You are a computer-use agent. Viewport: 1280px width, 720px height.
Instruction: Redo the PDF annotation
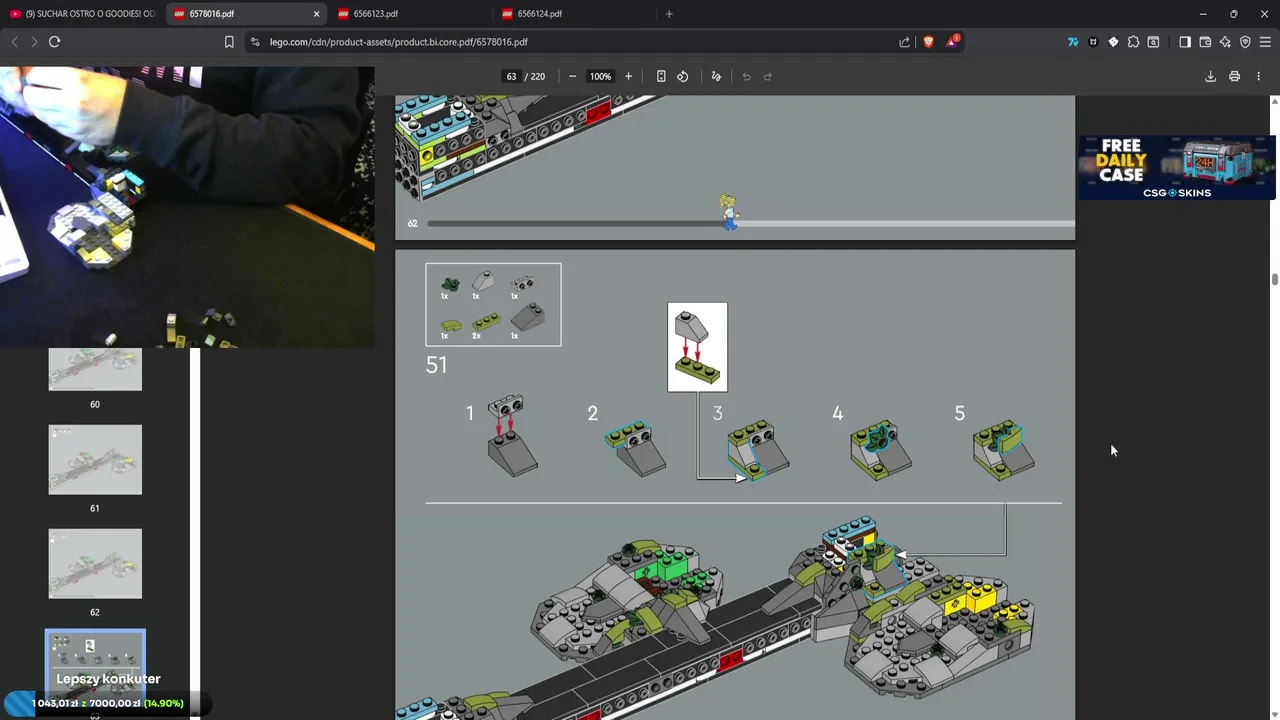(768, 76)
